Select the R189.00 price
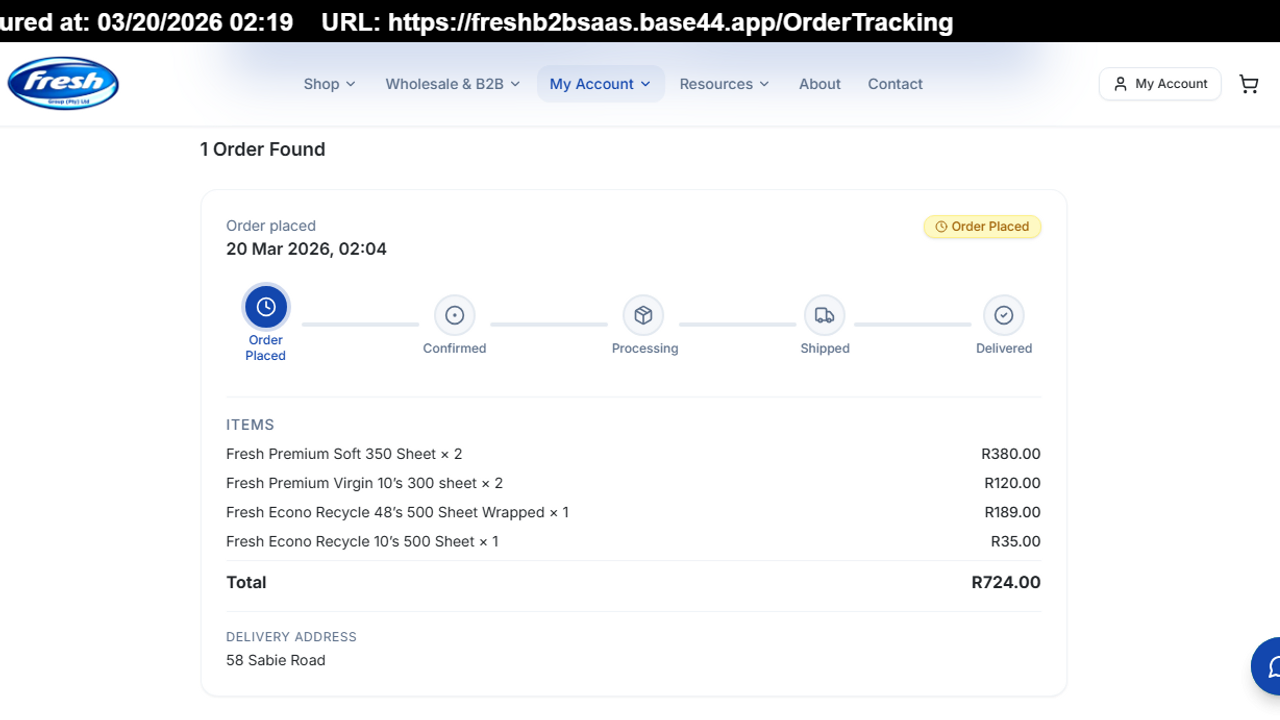This screenshot has height=720, width=1280. [x=1012, y=512]
